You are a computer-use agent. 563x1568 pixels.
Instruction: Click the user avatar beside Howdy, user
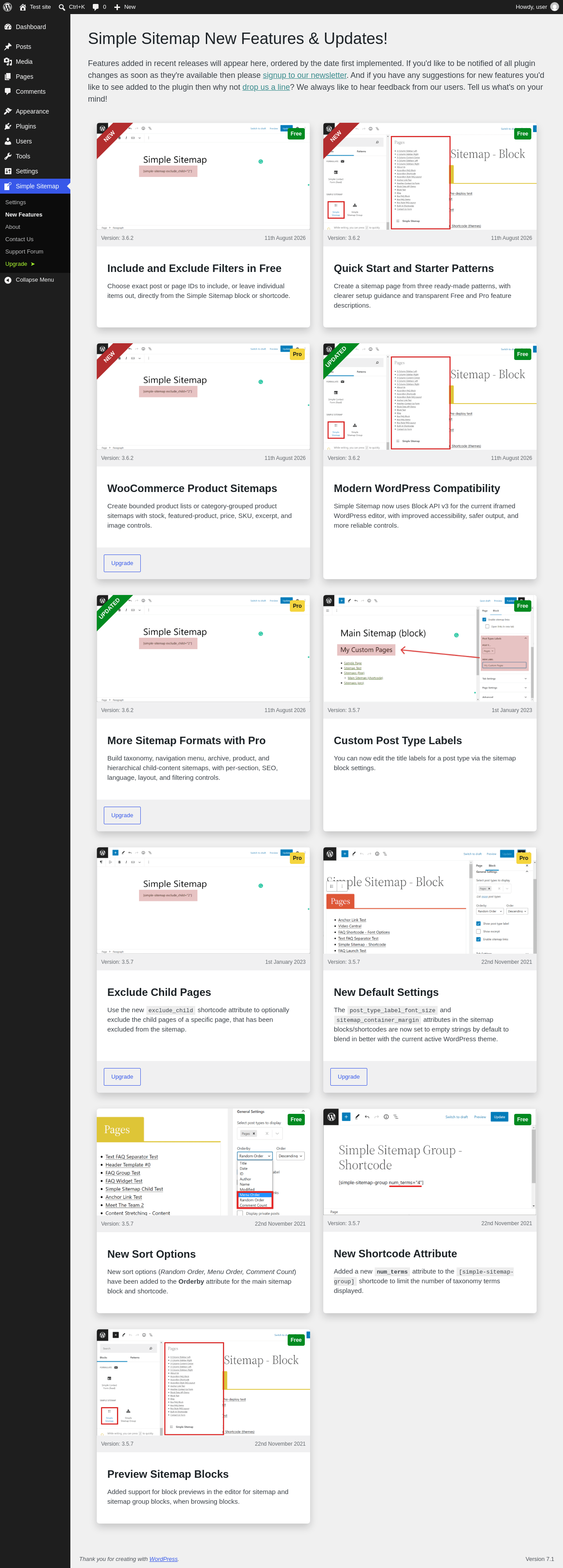point(555,7)
